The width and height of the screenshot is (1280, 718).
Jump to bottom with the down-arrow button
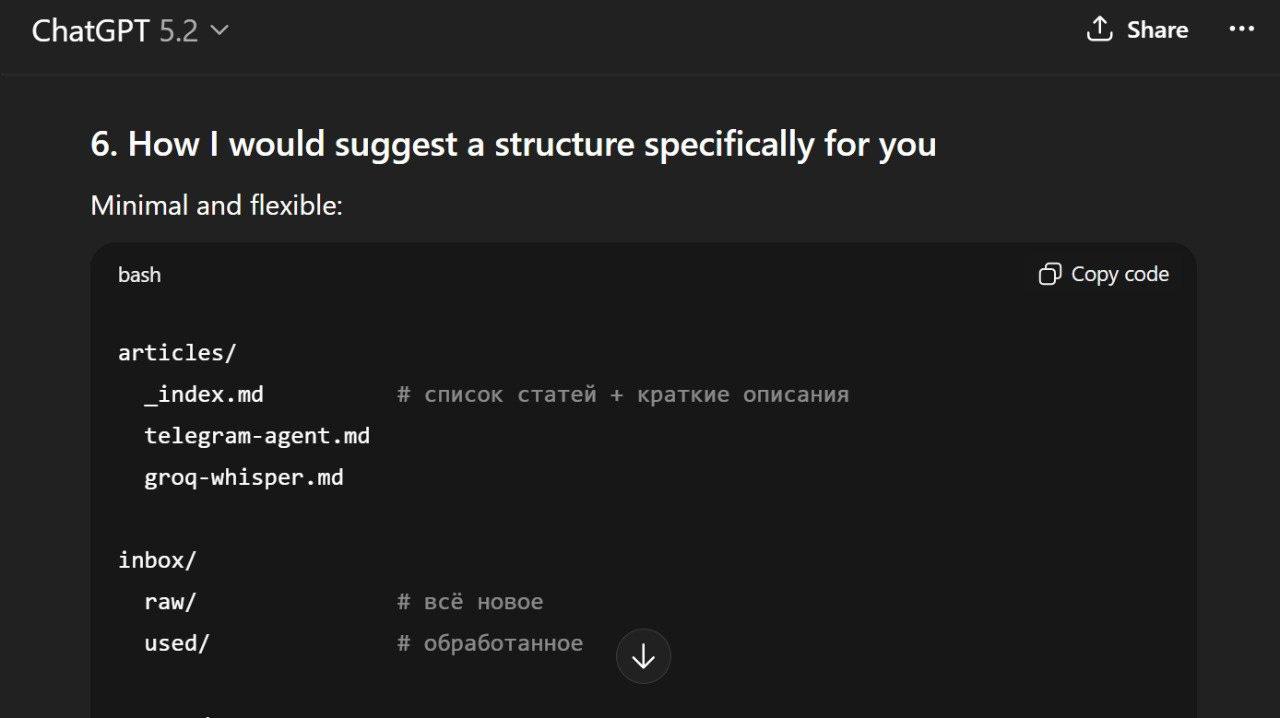pos(643,656)
